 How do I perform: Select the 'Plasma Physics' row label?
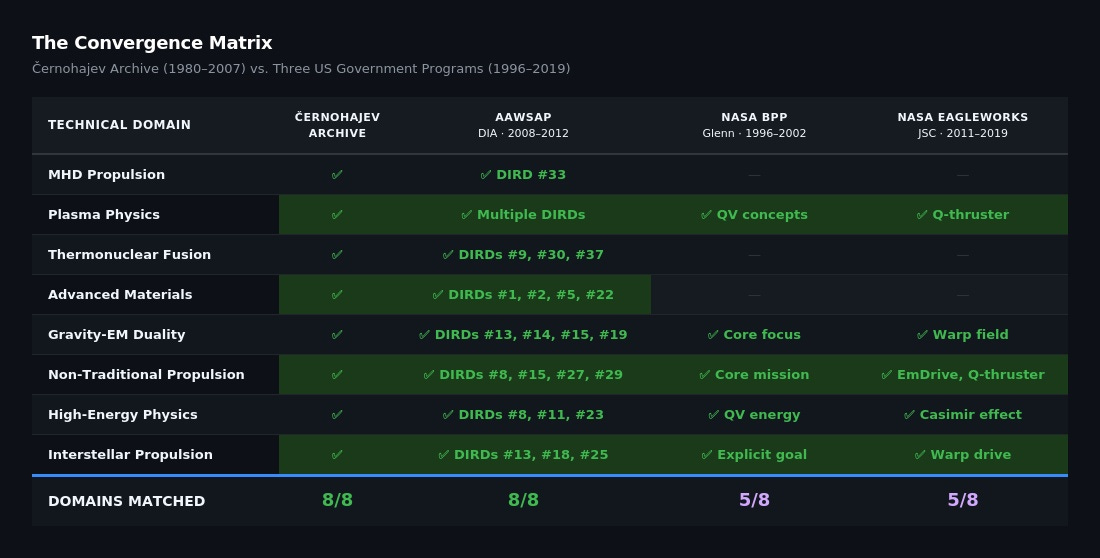(104, 215)
